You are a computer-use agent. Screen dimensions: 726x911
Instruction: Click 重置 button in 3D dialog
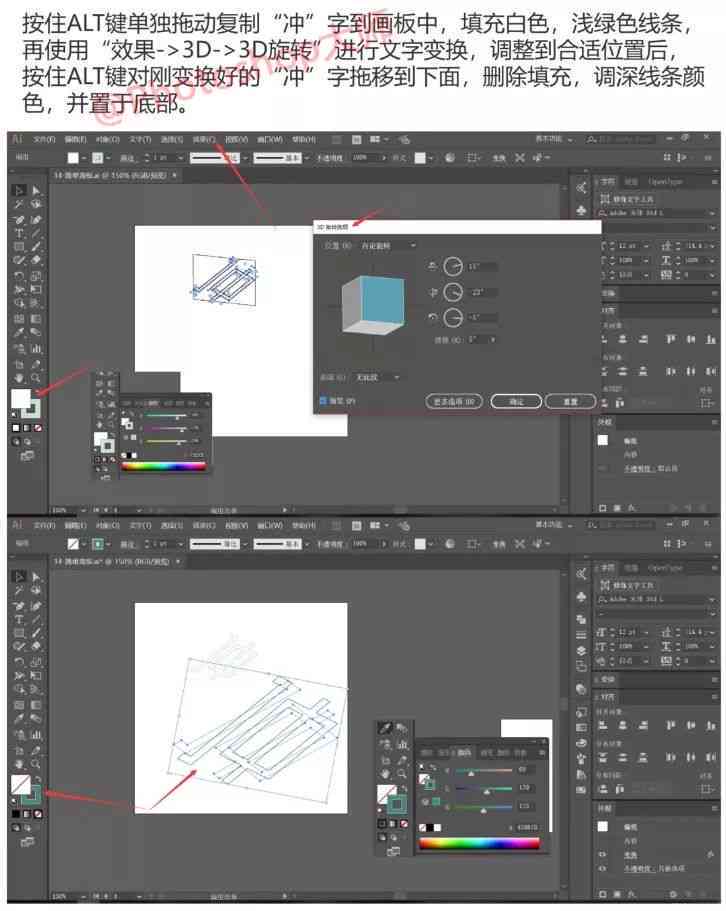click(571, 401)
